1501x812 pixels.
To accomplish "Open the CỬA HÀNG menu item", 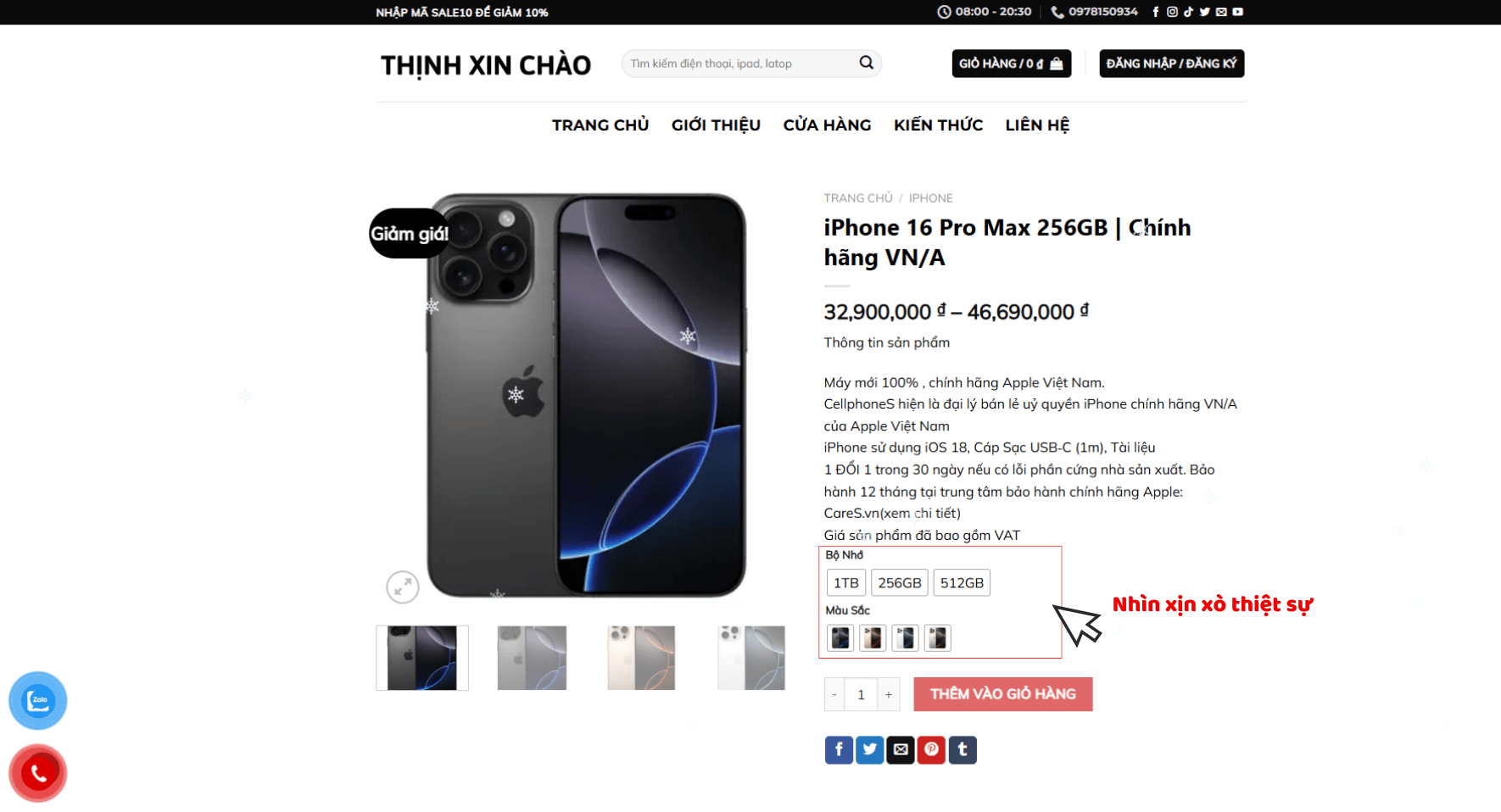I will click(827, 125).
